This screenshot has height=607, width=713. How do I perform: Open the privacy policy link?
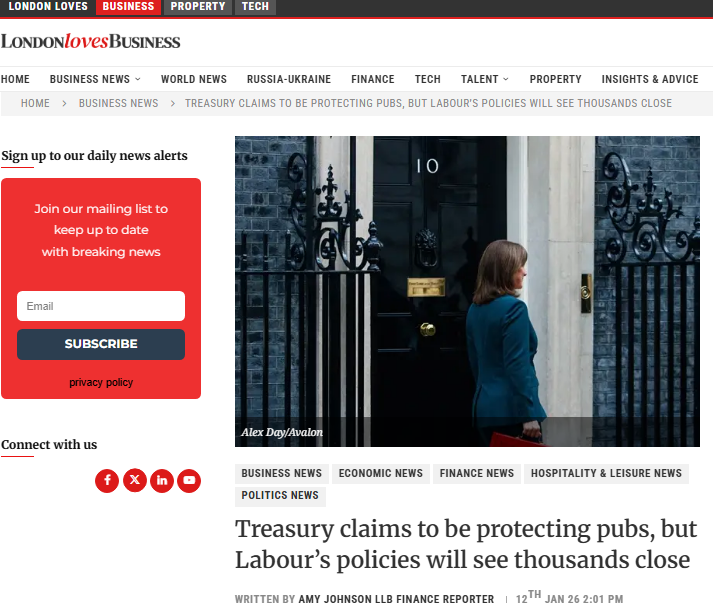click(x=101, y=382)
